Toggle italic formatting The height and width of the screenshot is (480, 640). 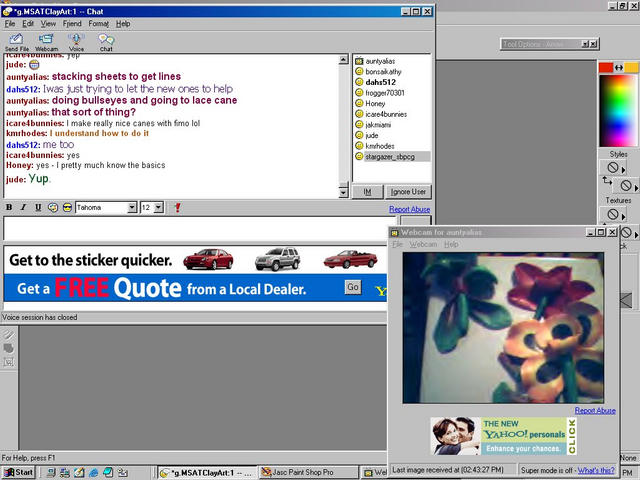click(23, 207)
